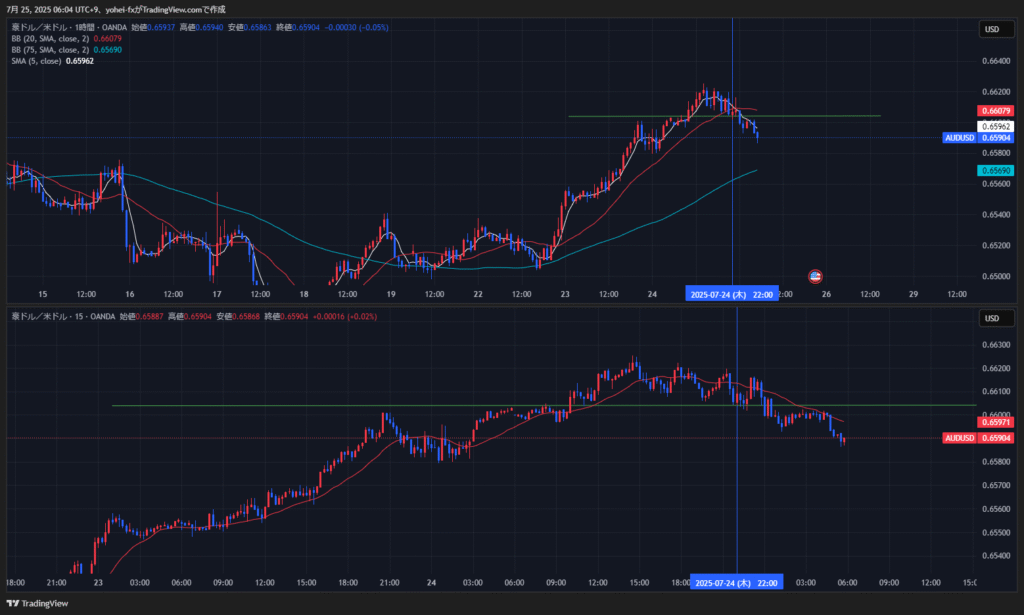Image resolution: width=1024 pixels, height=615 pixels.
Task: Click the red AUDUSD label in bottom chart
Action: coord(959,438)
